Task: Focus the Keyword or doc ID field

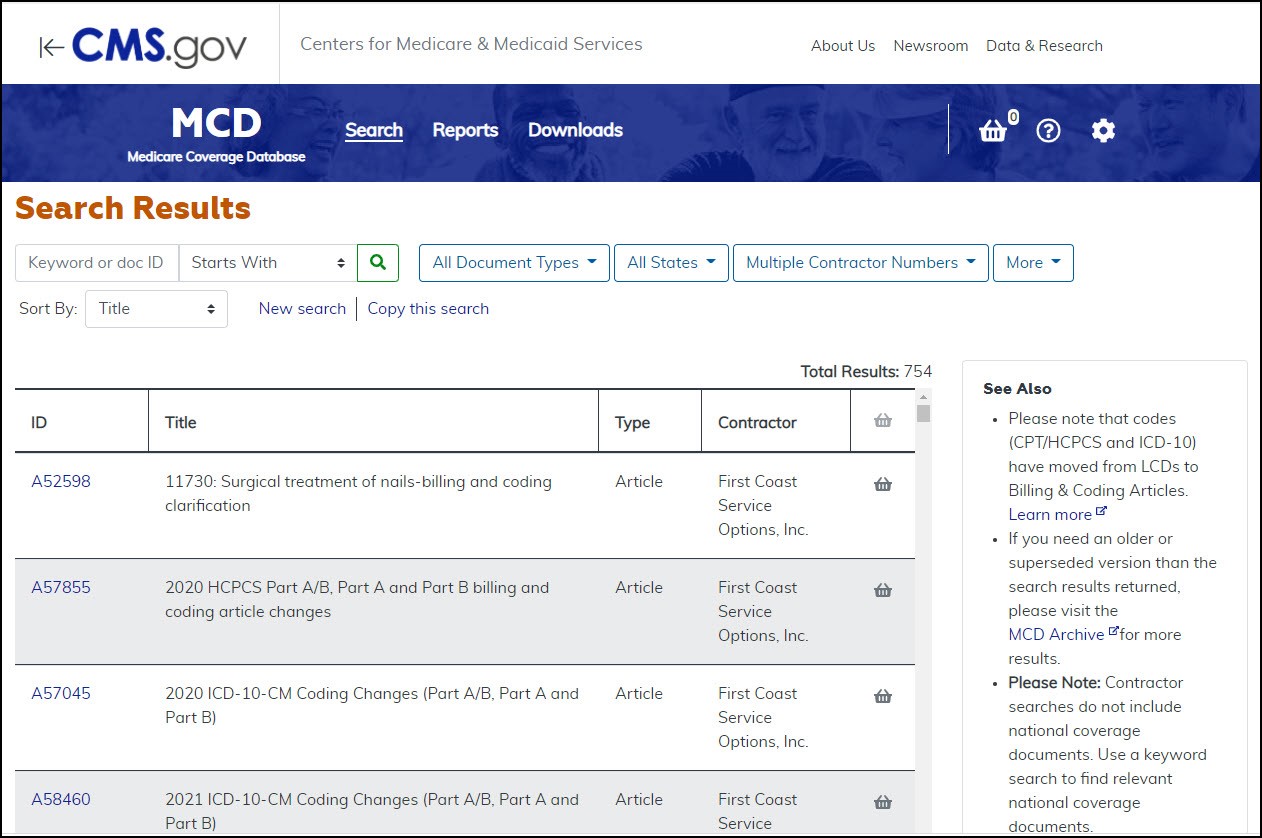Action: 97,263
